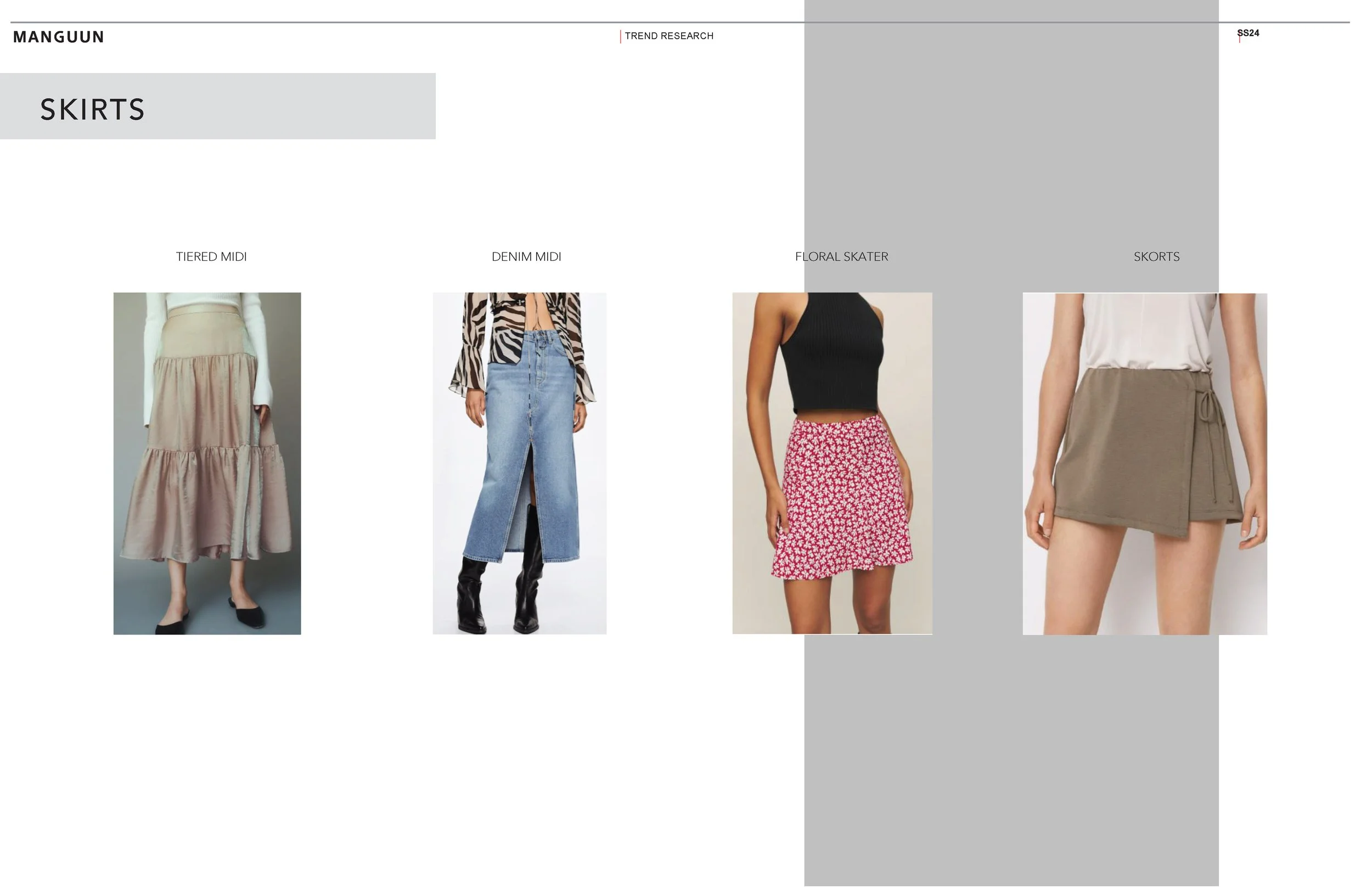
Task: Click the SS24 season label
Action: pyautogui.click(x=1247, y=33)
